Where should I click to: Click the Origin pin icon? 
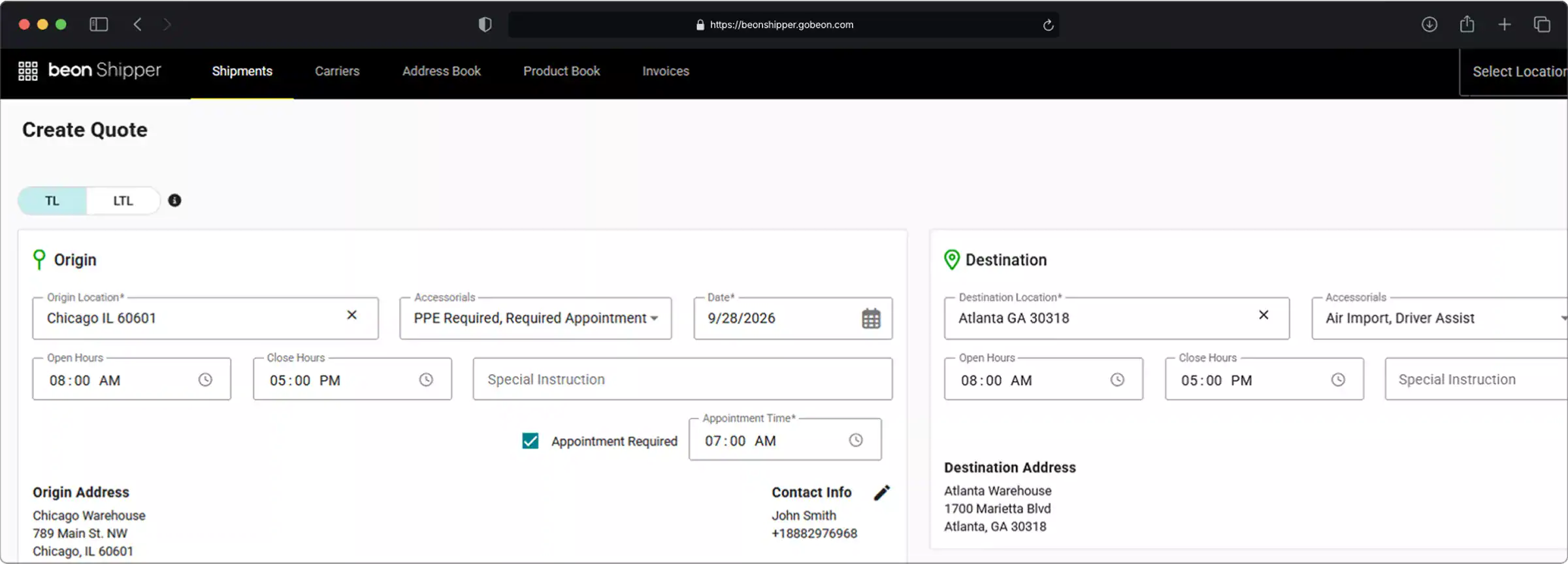pyautogui.click(x=39, y=259)
